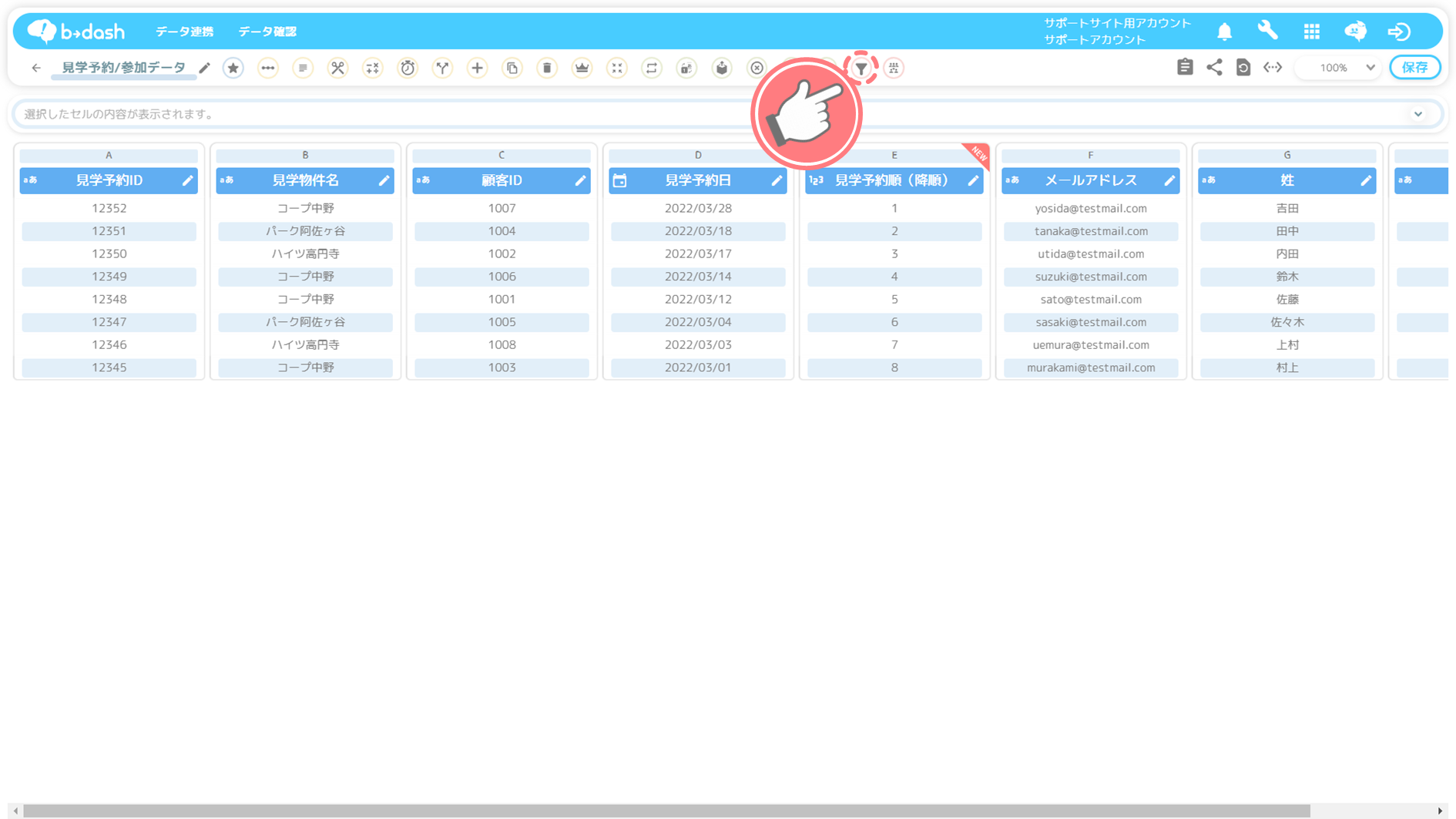This screenshot has width=1456, height=819.
Task: Click the filter funnel icon in toolbar
Action: click(x=861, y=69)
